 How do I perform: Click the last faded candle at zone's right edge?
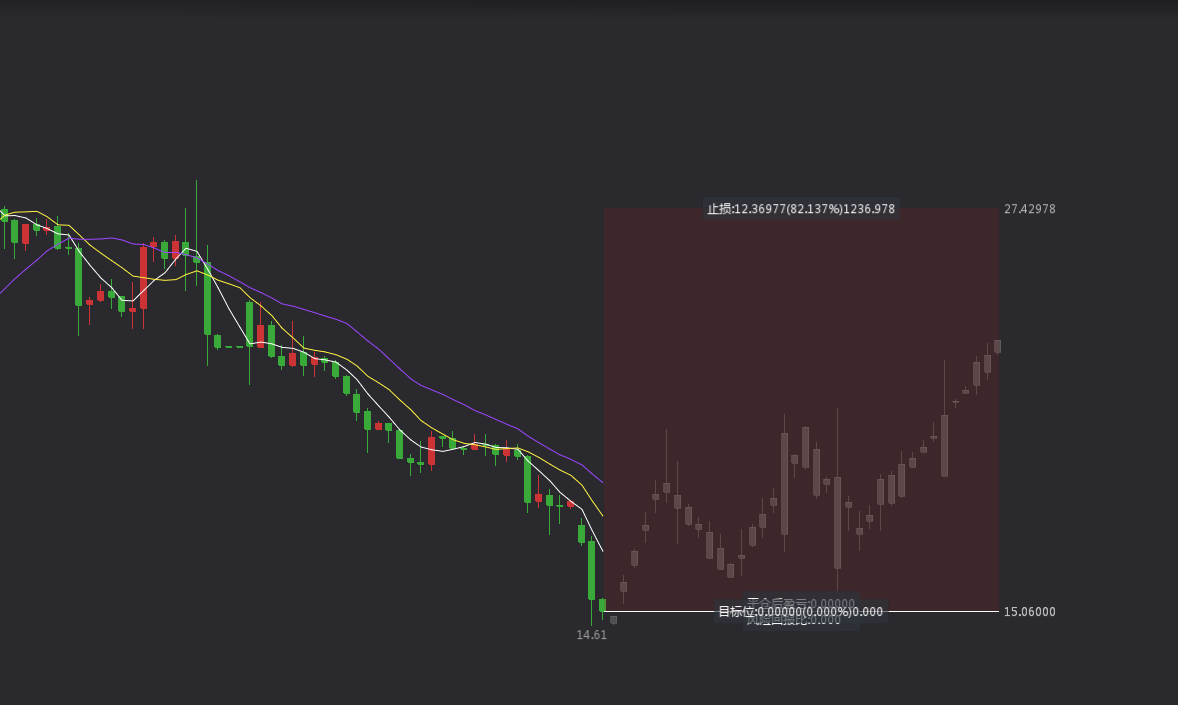(997, 346)
